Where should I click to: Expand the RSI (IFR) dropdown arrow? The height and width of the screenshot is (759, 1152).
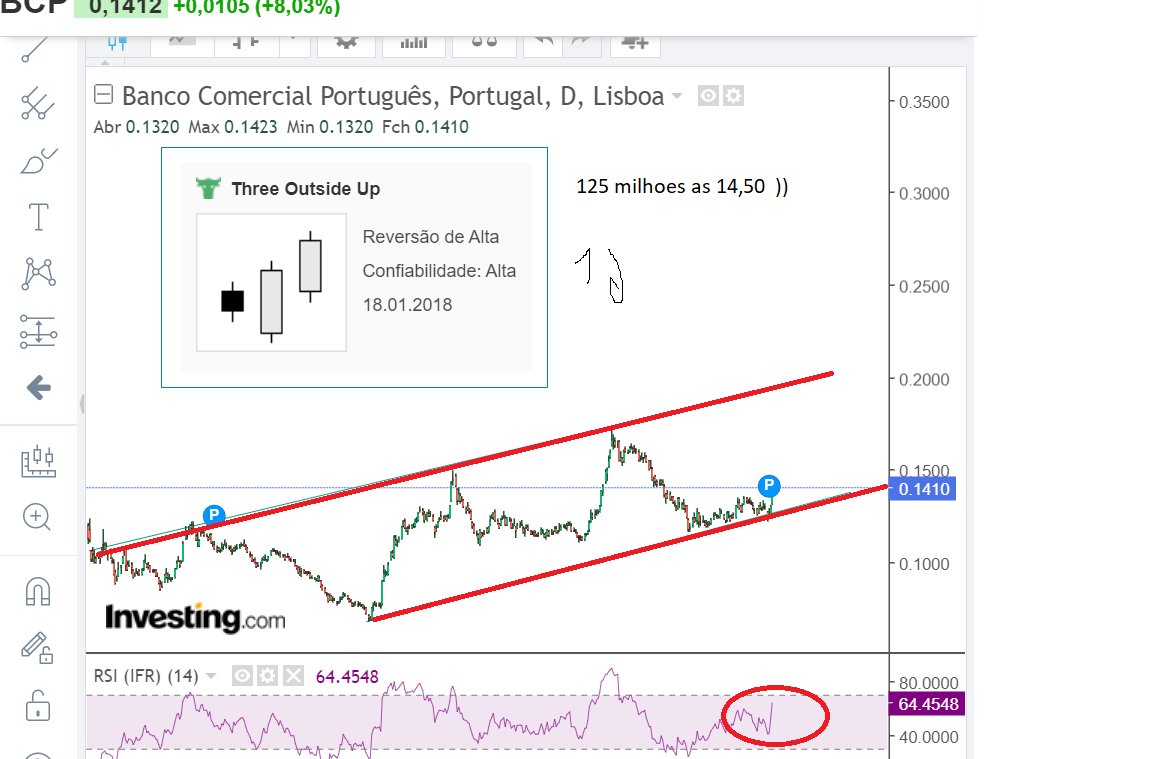[x=211, y=676]
